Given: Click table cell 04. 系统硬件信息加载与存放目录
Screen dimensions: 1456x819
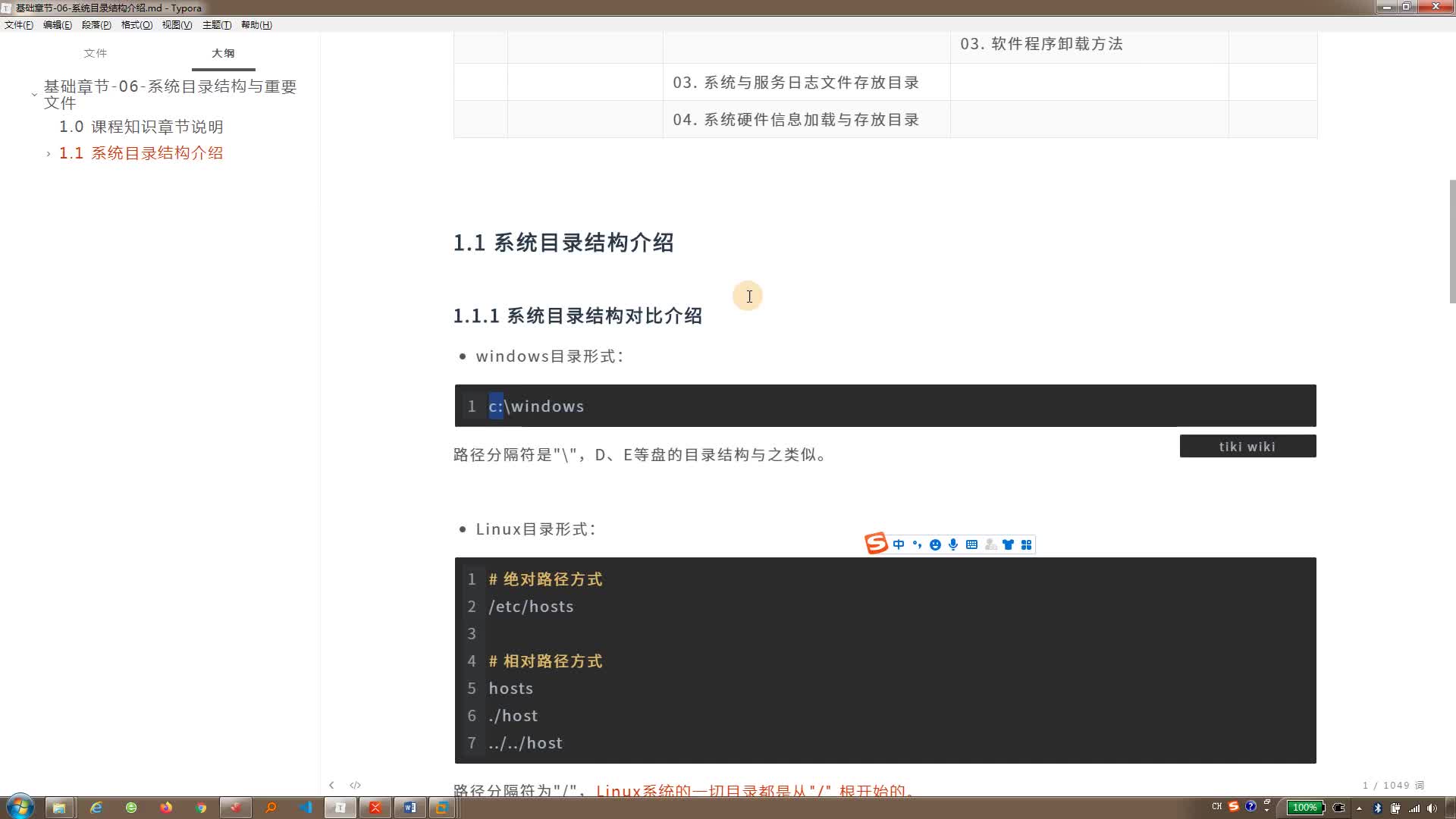Looking at the screenshot, I should pos(795,120).
